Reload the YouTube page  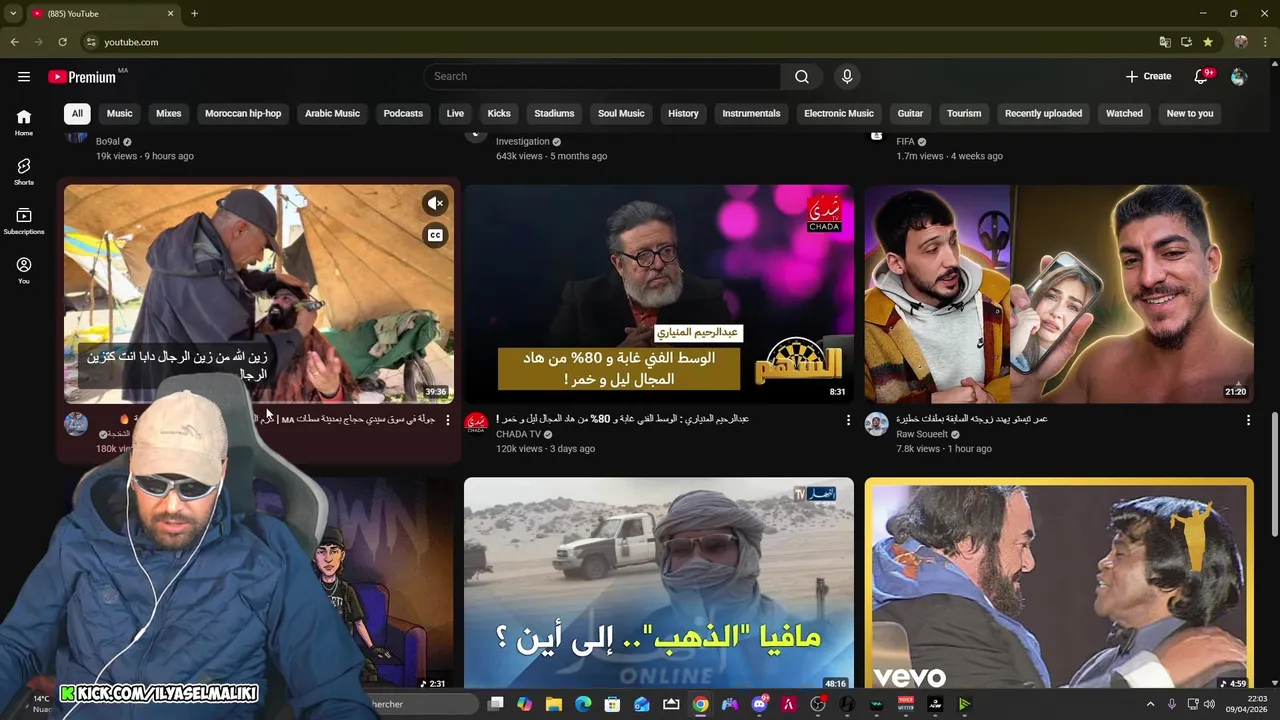point(62,42)
